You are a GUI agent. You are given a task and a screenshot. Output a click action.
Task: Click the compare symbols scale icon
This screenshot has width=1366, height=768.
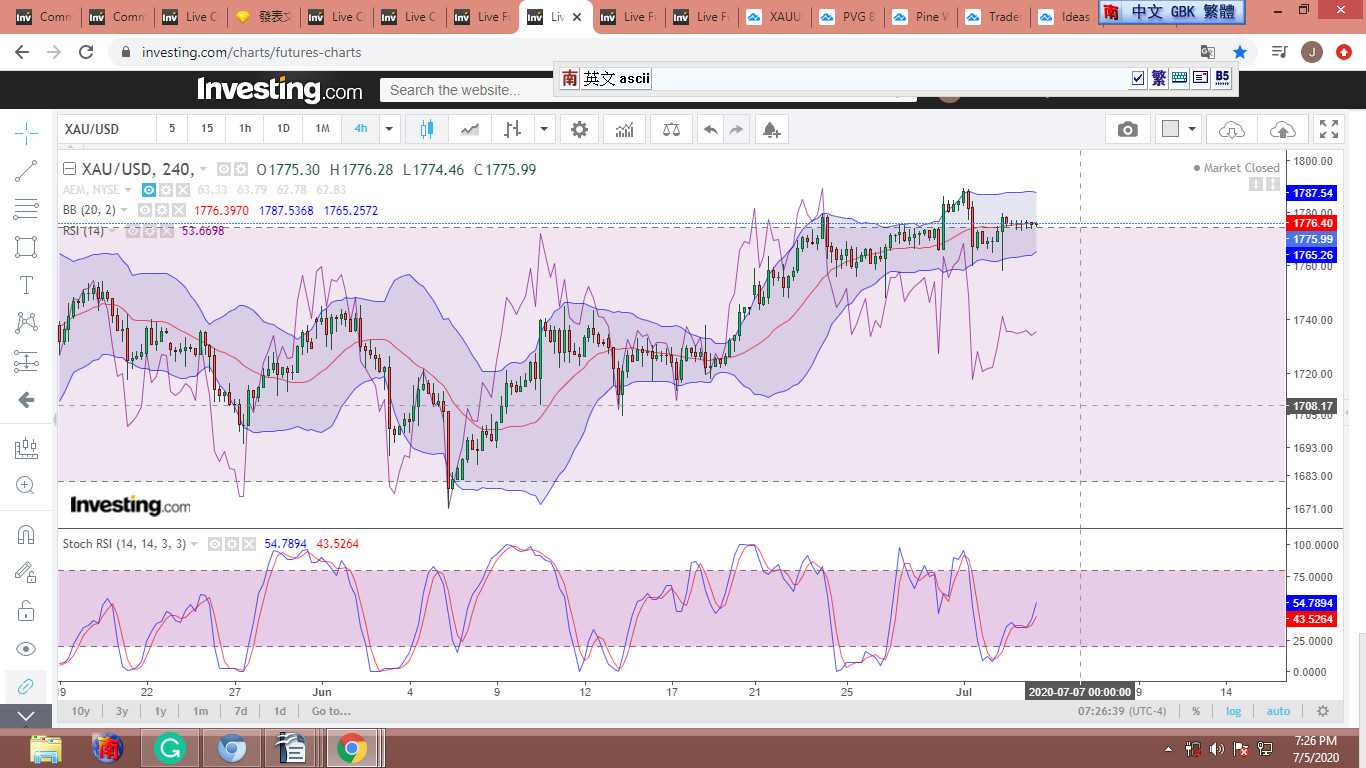(670, 129)
